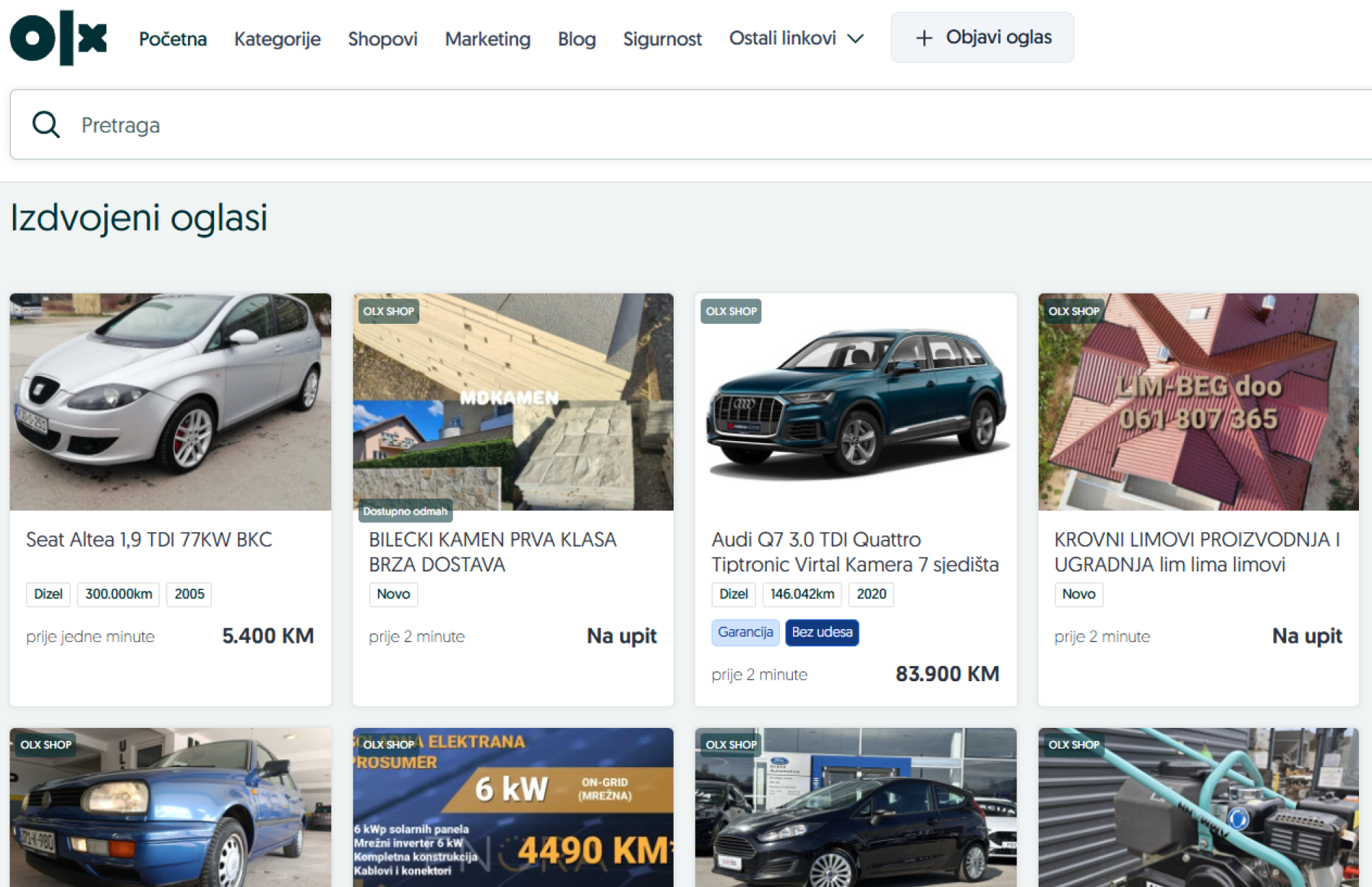This screenshot has height=887, width=1372.
Task: Expand the Ostali linkovi dropdown
Action: tap(783, 38)
